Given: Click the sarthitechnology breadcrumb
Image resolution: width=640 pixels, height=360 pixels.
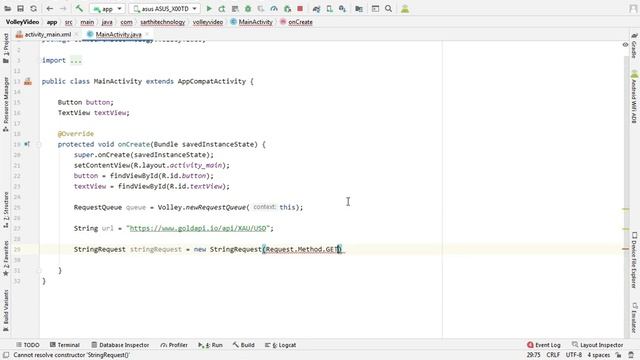Looking at the screenshot, I should coord(162,22).
